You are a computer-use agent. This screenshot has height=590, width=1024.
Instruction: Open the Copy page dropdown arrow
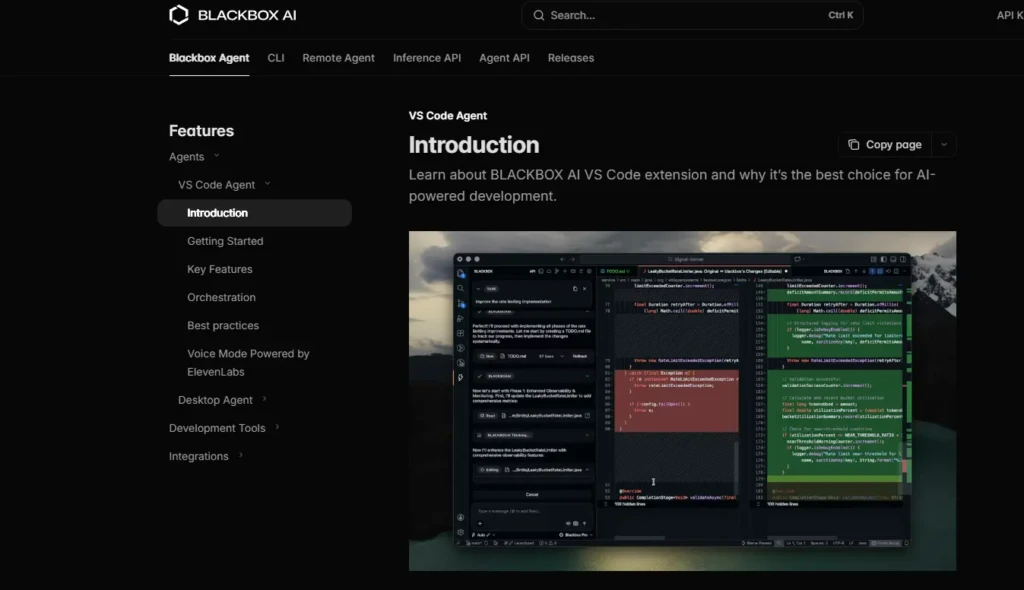coord(944,144)
